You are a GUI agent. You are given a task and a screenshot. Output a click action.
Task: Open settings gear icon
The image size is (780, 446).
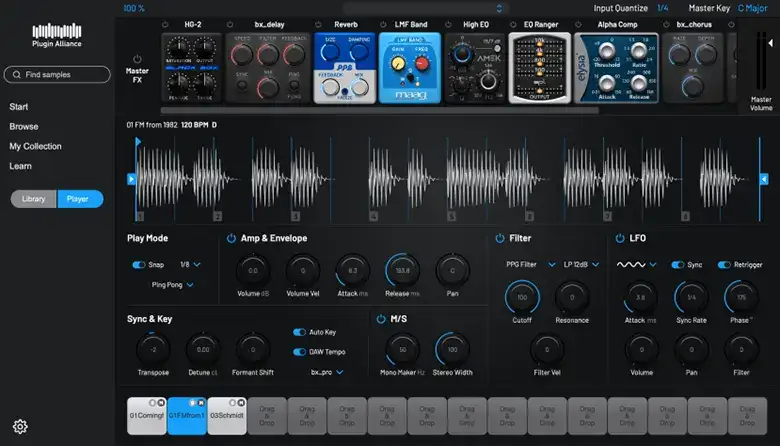(x=20, y=427)
